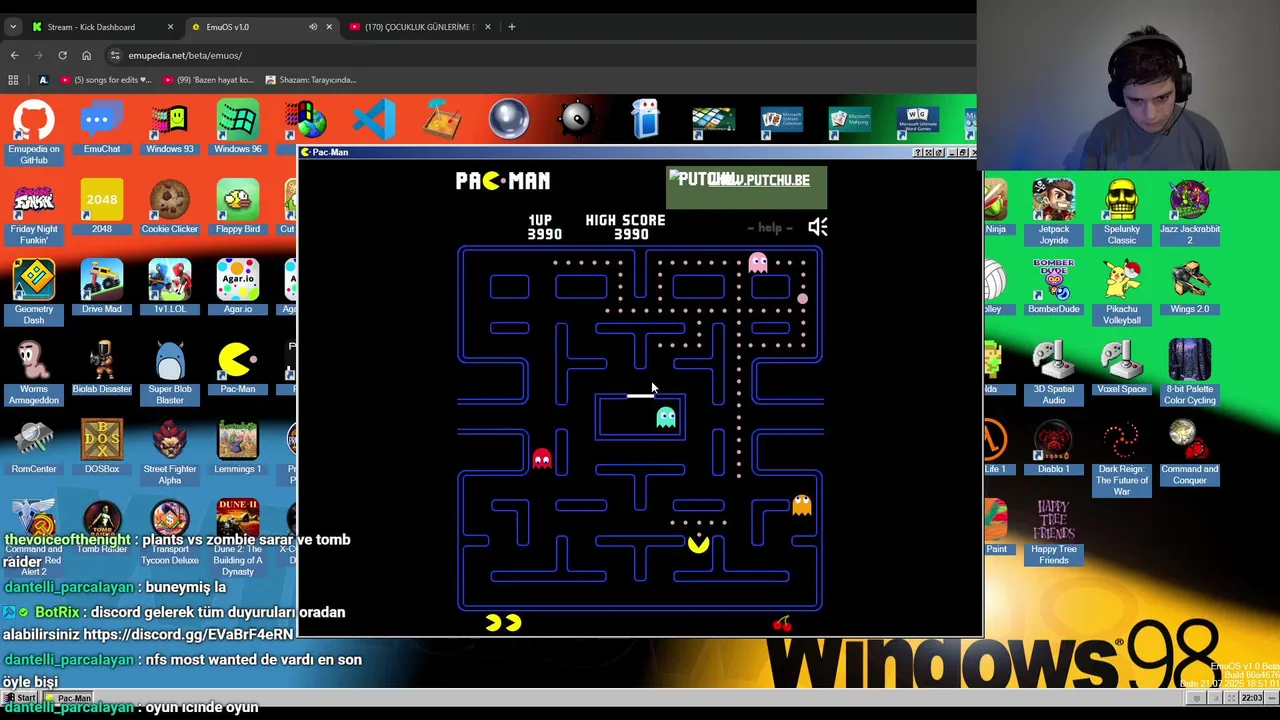Launch the Spelunky Classic icon
Screen dimensions: 1280x720
(x=1122, y=212)
